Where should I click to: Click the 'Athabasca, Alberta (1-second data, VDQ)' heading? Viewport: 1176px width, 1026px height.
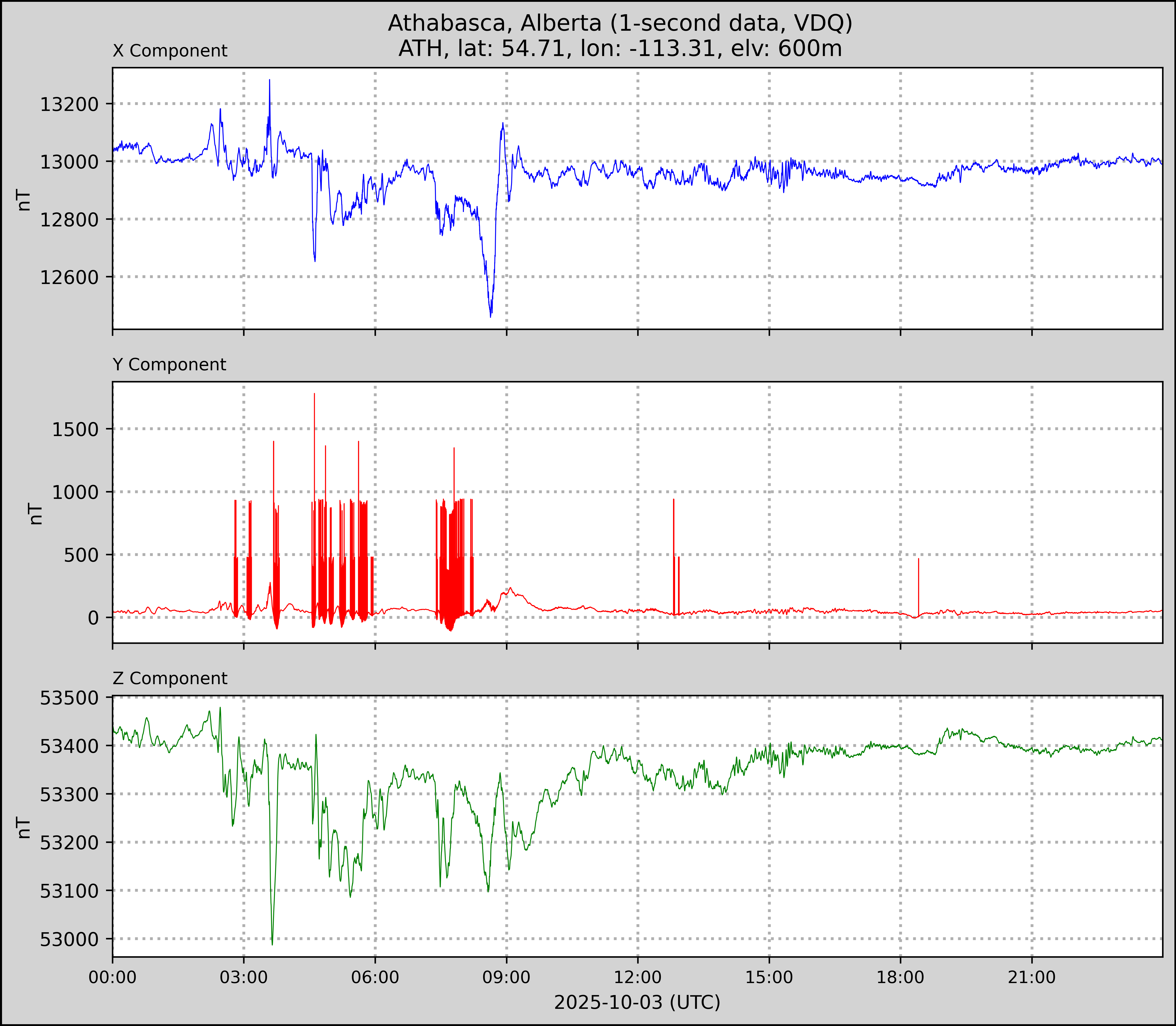pos(620,23)
